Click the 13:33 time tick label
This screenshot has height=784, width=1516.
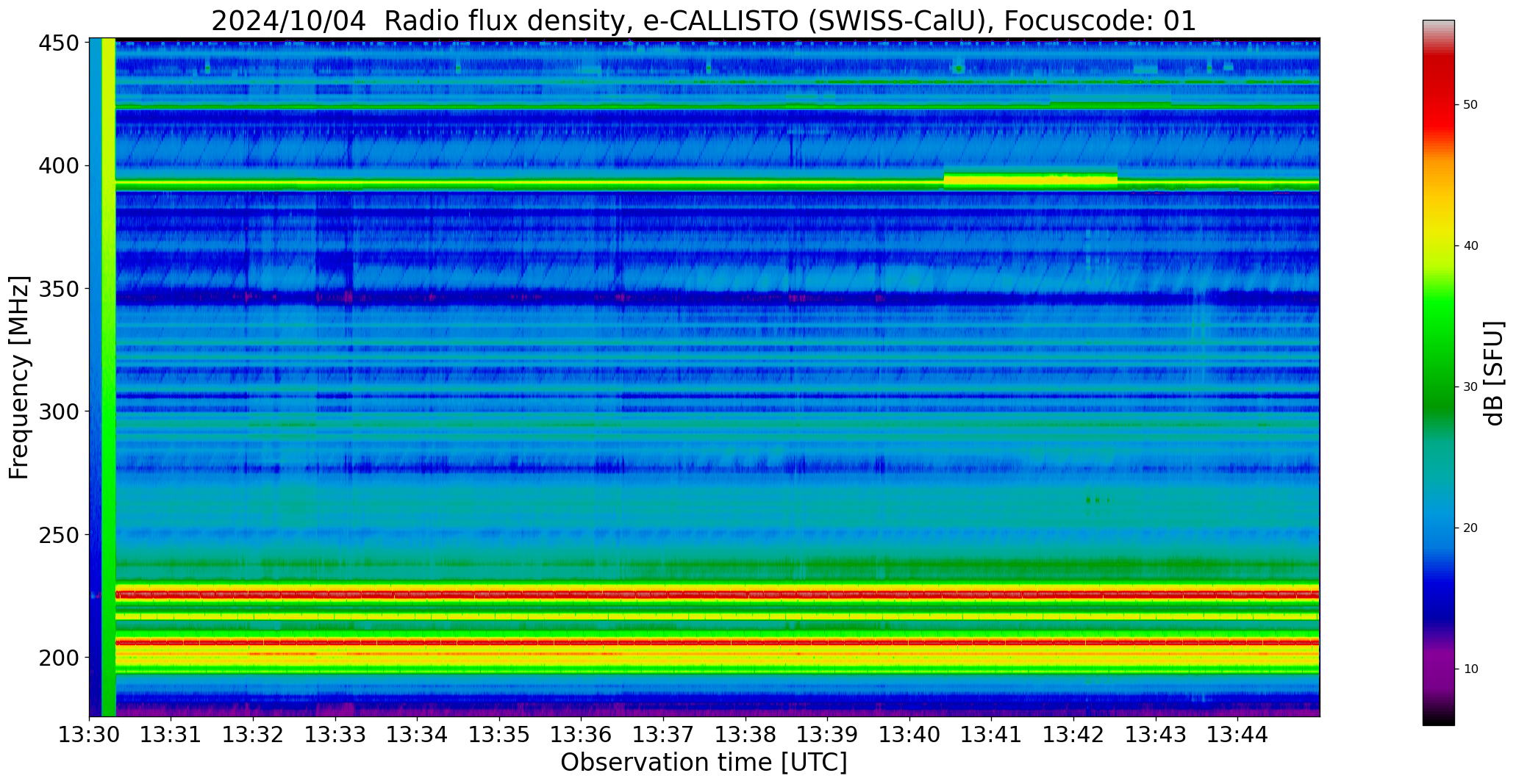(336, 734)
